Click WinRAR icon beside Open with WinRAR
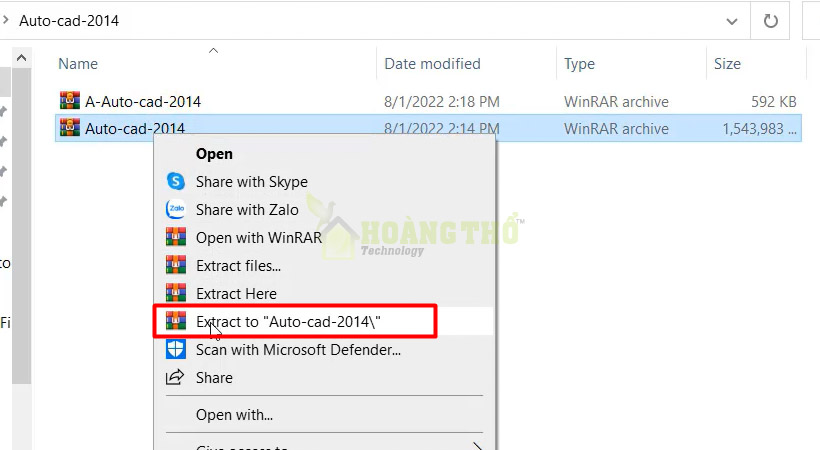Screen dimensions: 820x450 [176, 237]
